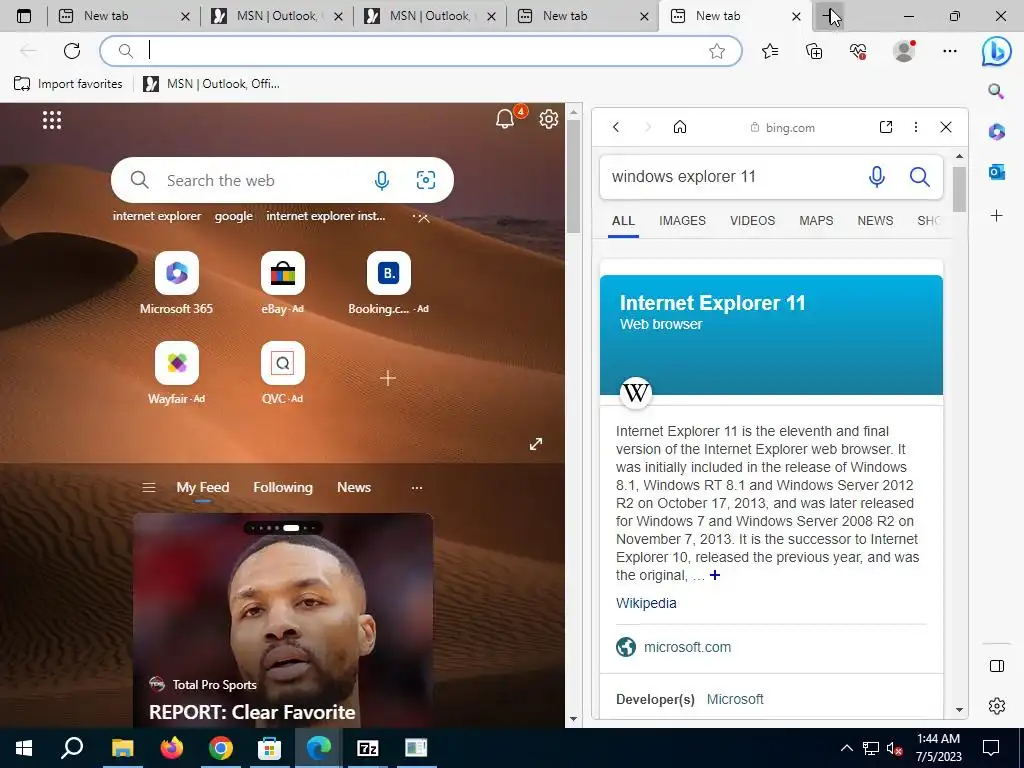Screen dimensions: 1024x768
Task: Open sidebar pane more options menu
Action: (x=916, y=127)
